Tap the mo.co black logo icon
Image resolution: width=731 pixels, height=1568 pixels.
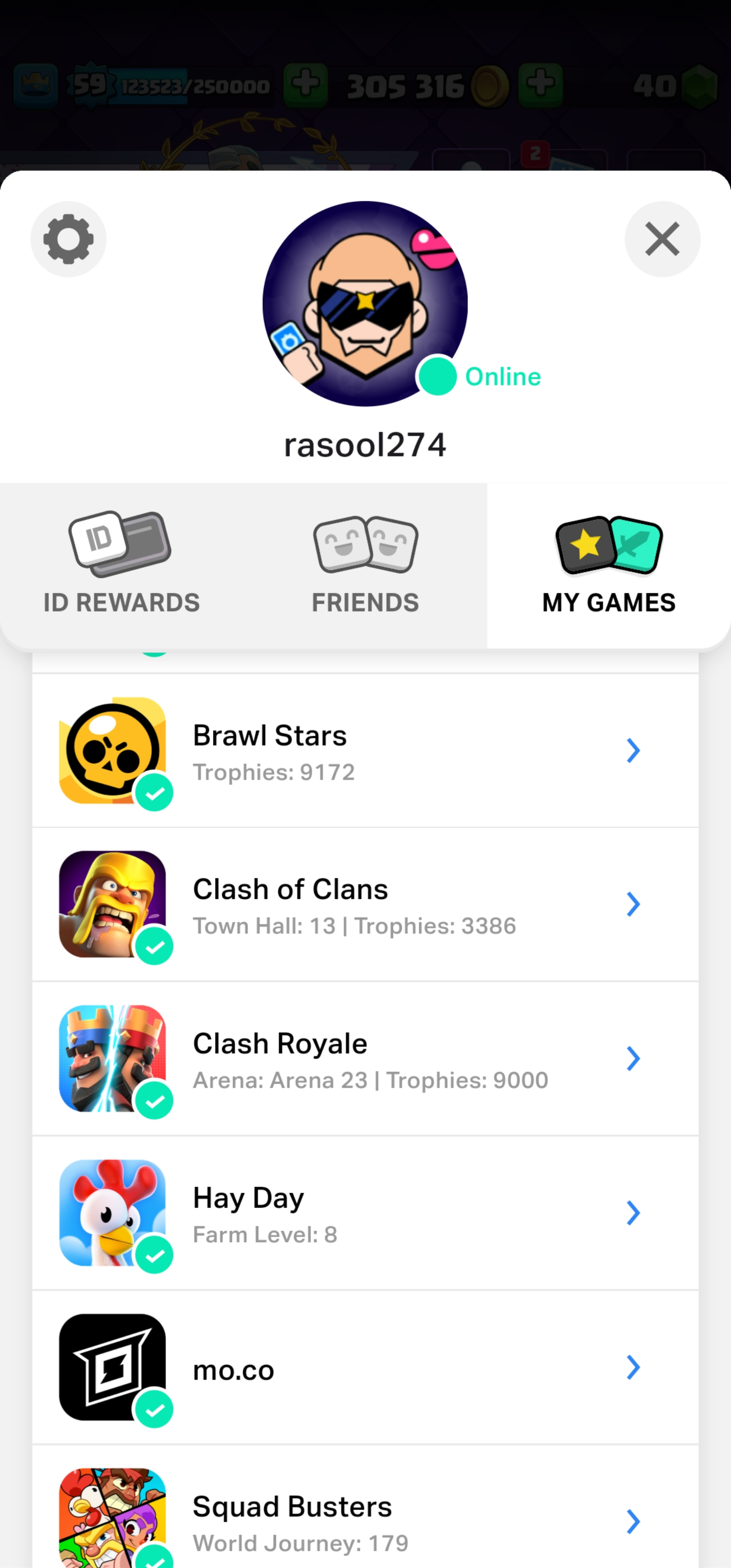point(112,1367)
